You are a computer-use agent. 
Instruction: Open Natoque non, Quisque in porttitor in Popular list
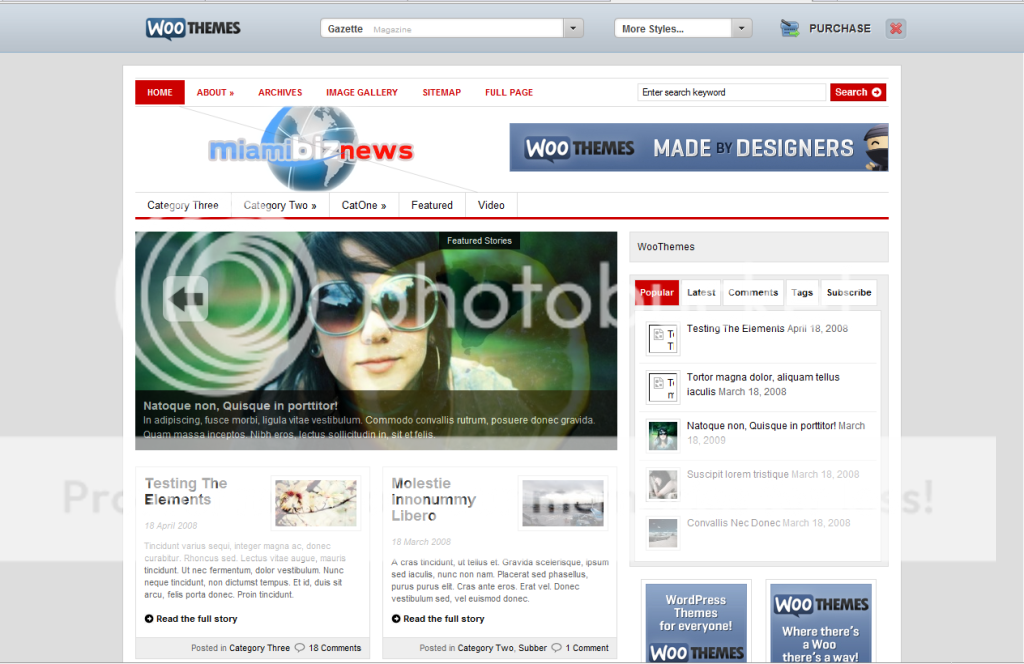[x=761, y=426]
